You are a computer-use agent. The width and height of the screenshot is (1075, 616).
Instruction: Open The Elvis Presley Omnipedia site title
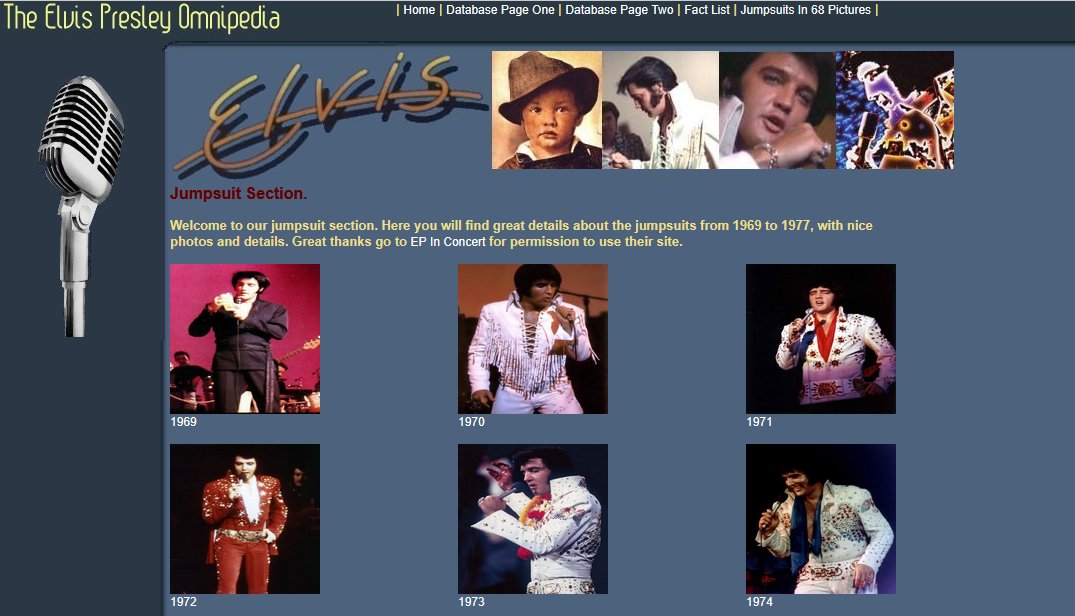(142, 17)
